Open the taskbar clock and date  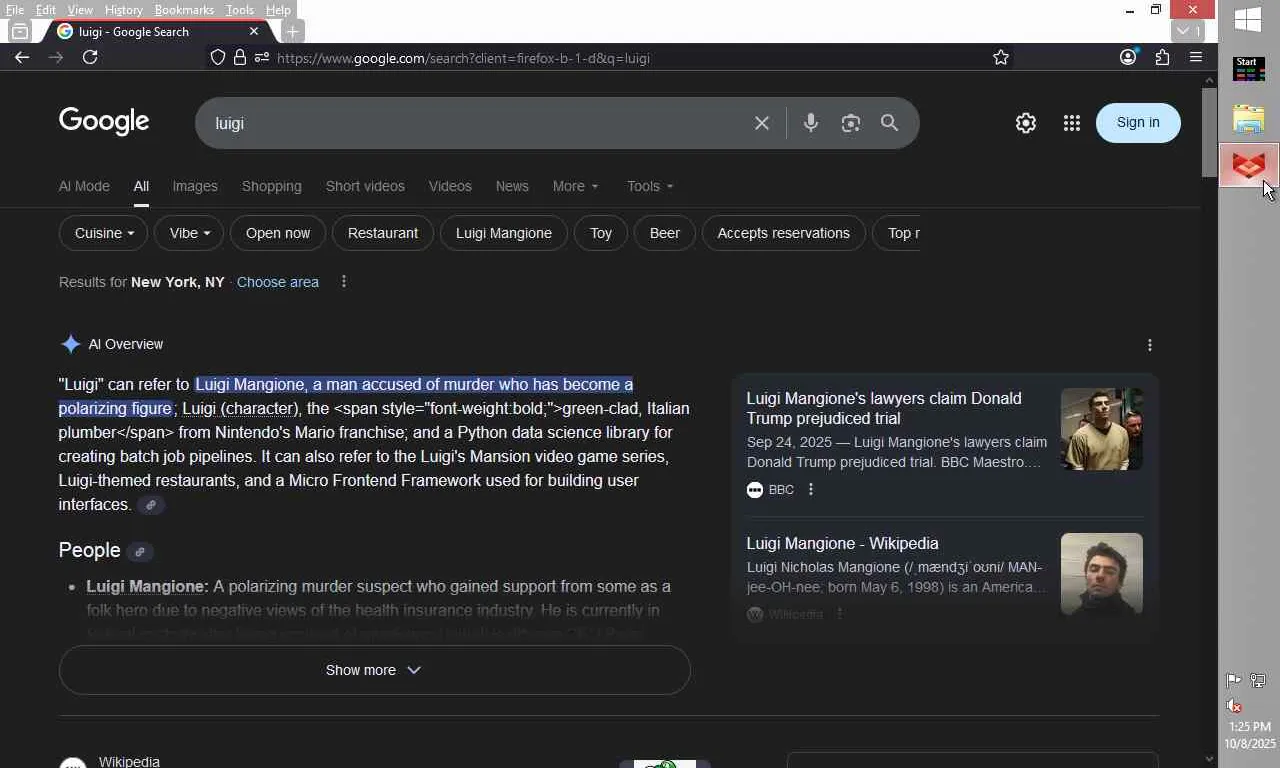click(x=1250, y=735)
